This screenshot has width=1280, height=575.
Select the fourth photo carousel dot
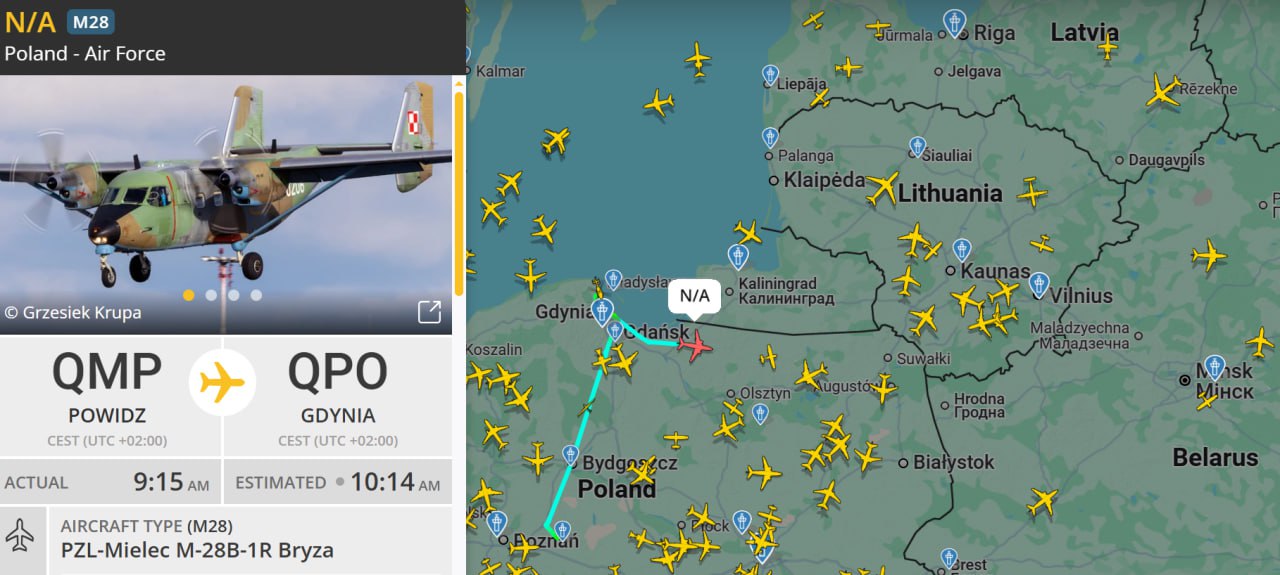(256, 295)
